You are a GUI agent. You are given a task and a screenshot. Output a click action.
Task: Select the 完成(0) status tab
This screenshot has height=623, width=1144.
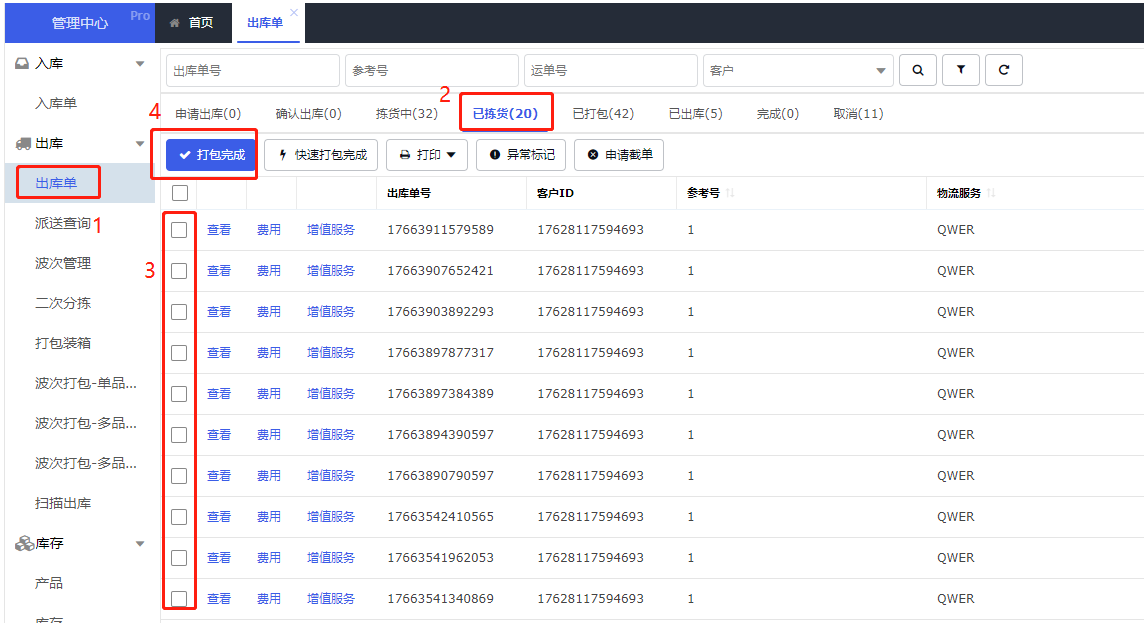[778, 114]
